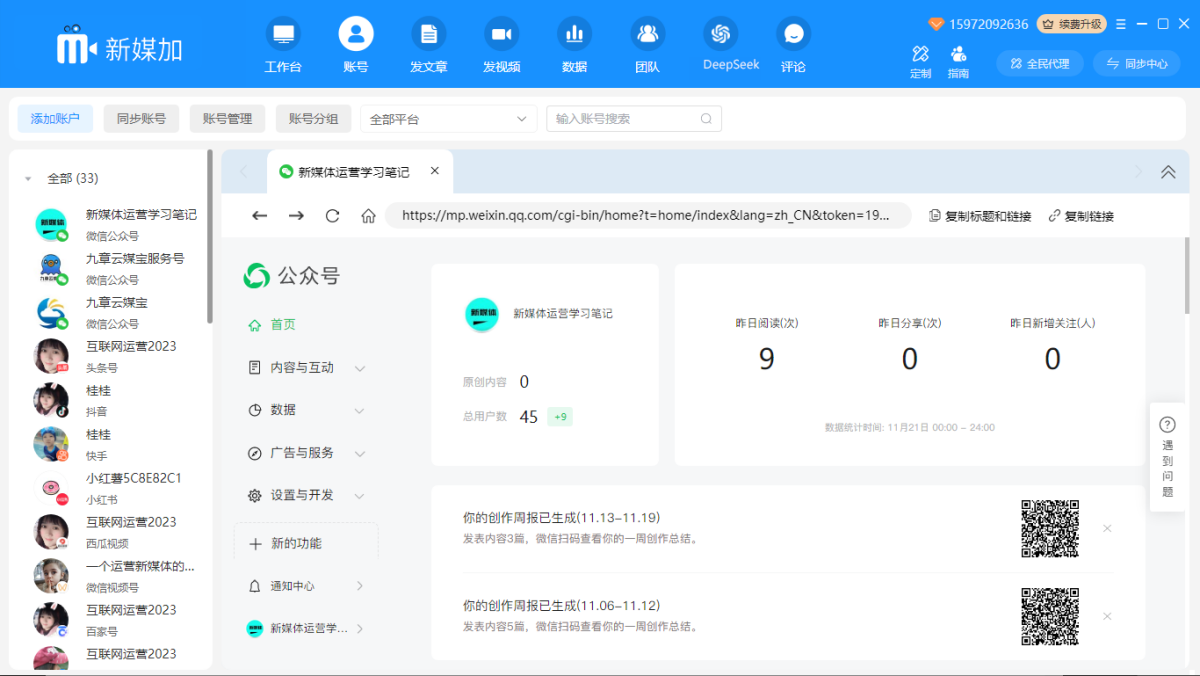This screenshot has height=676, width=1200.
Task: View the 数据 data analytics icon
Action: click(x=574, y=44)
